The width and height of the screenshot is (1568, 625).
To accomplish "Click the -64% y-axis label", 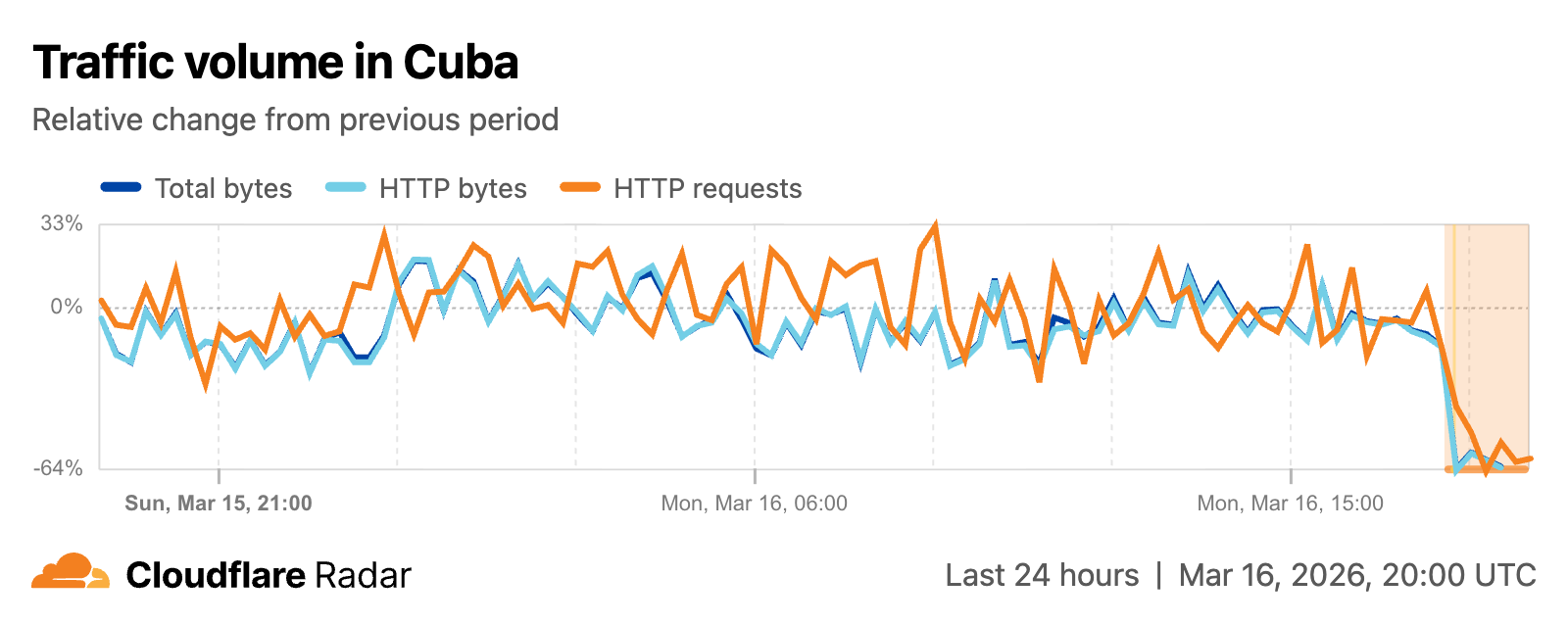I will (x=59, y=467).
